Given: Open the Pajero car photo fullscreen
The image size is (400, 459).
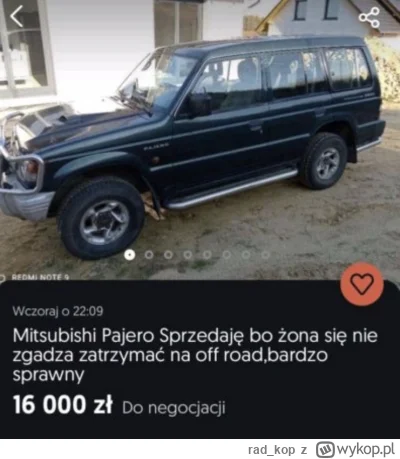Looking at the screenshot, I should (x=200, y=140).
